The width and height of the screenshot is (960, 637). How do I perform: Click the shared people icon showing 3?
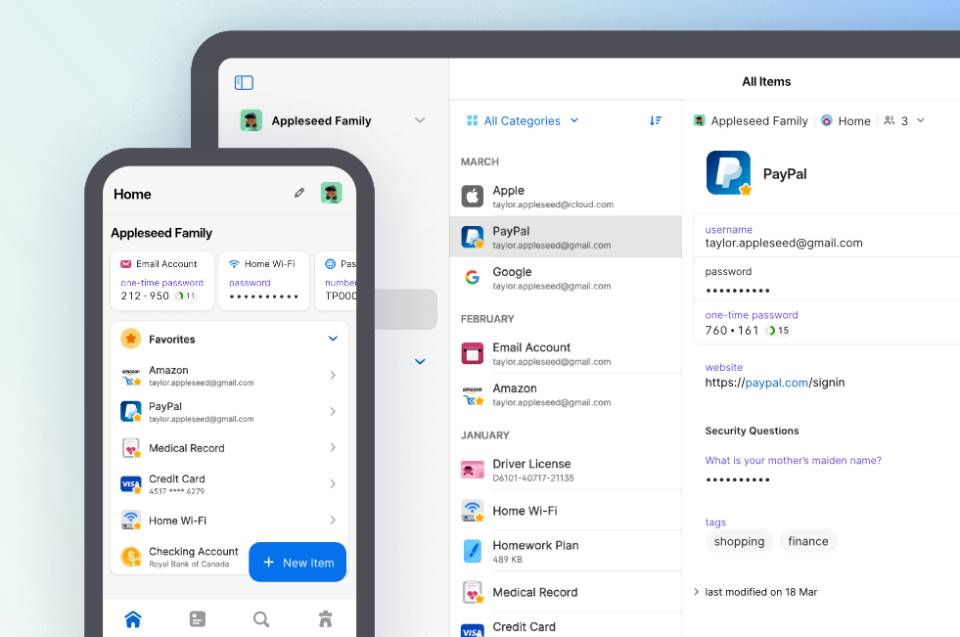pos(889,121)
